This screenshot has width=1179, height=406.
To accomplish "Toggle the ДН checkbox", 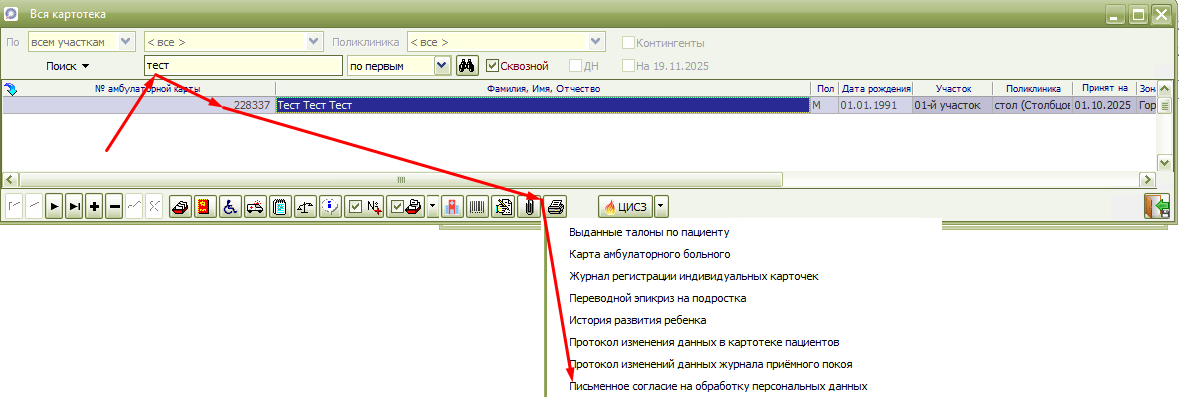I will [x=576, y=66].
